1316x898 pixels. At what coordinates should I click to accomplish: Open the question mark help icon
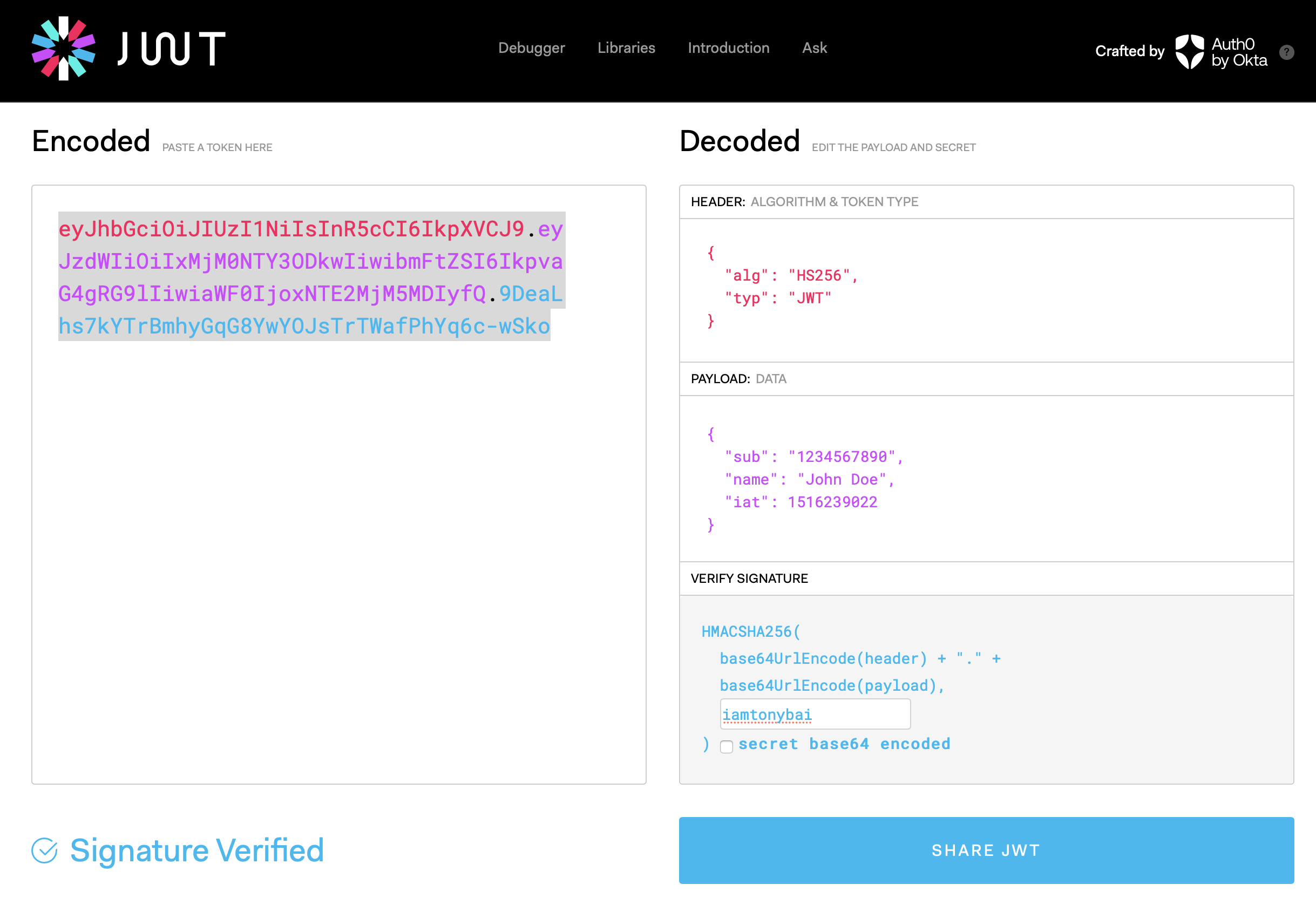1286,52
